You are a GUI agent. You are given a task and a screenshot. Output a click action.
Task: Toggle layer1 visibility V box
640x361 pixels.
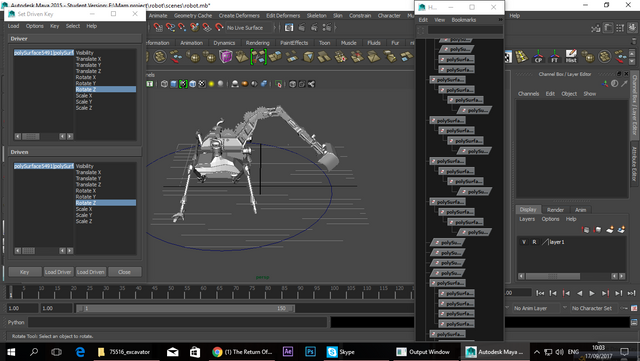pos(524,242)
